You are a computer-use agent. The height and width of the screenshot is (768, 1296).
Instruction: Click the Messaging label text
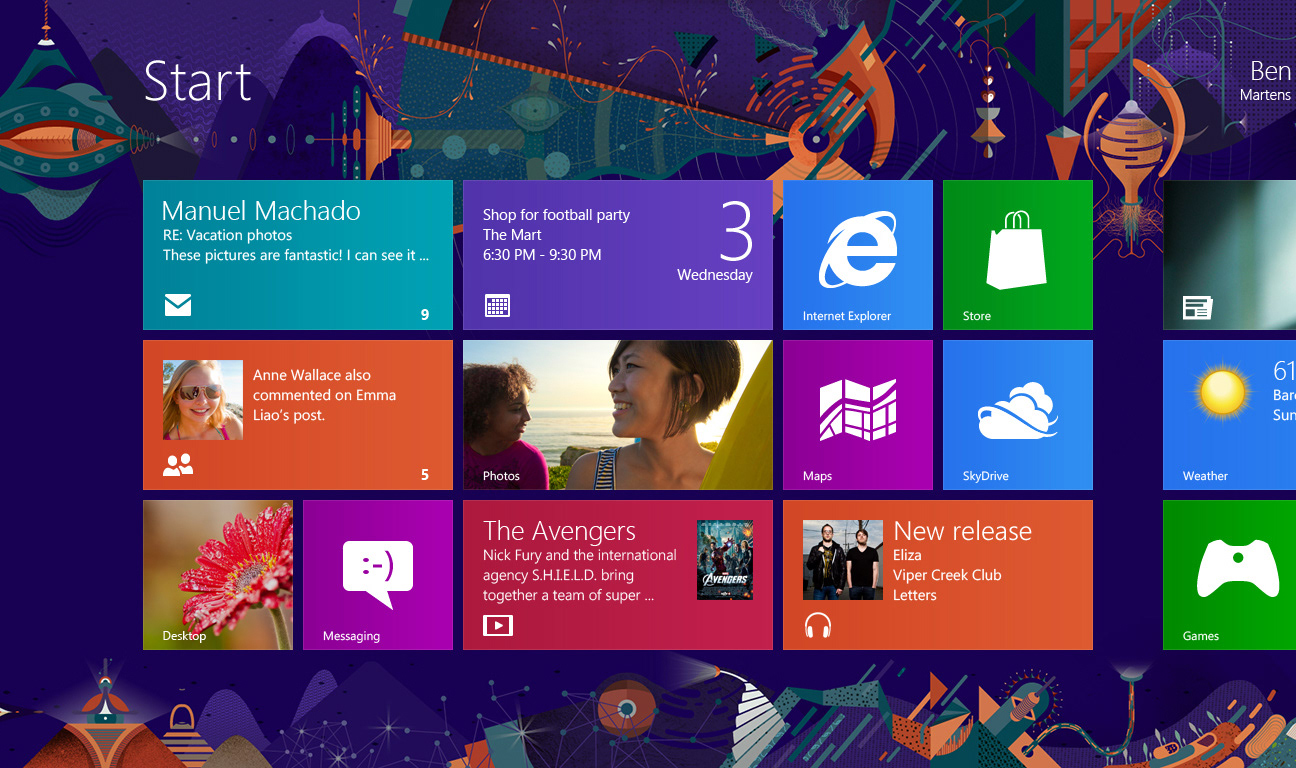351,636
